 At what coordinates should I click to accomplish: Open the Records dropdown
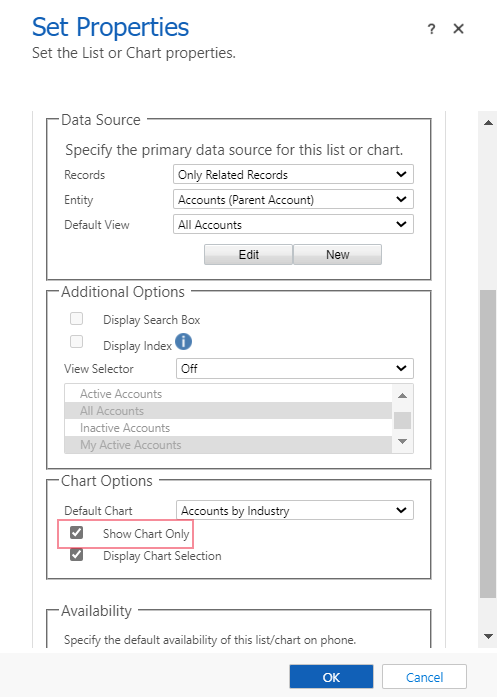(x=293, y=174)
